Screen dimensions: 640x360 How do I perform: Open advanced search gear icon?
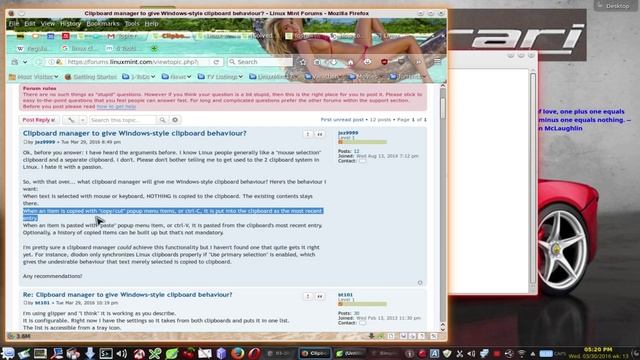click(175, 120)
